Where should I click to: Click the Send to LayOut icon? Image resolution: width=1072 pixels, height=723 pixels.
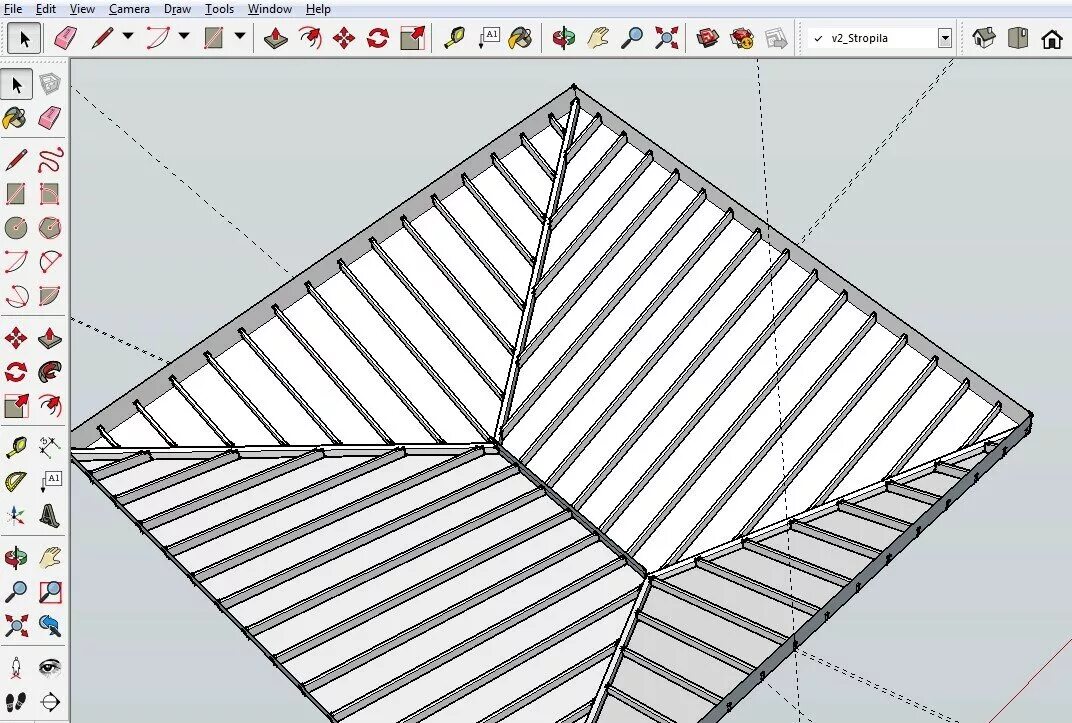(776, 38)
